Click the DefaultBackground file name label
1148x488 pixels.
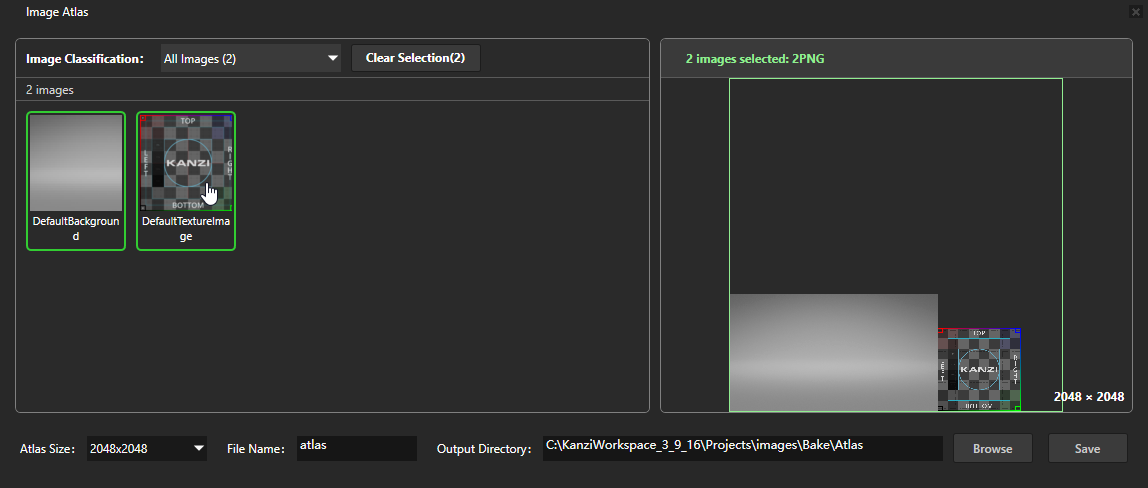76,229
